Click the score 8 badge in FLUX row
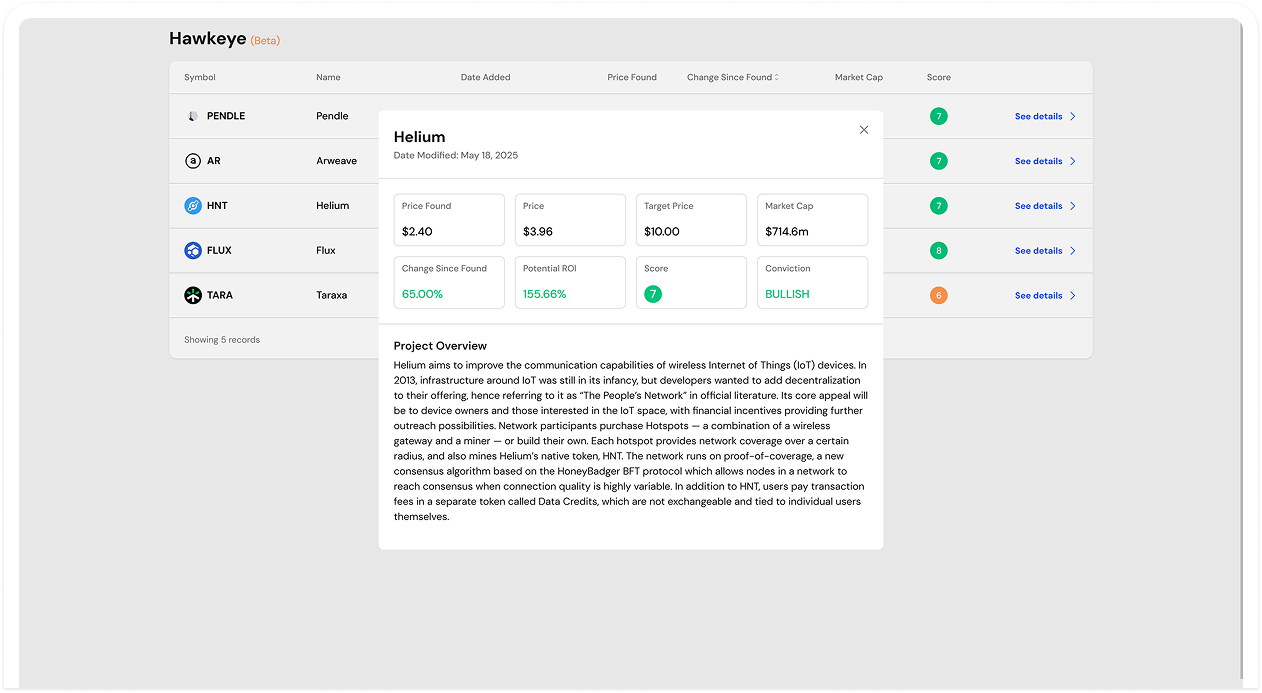1262x693 pixels. [x=938, y=251]
